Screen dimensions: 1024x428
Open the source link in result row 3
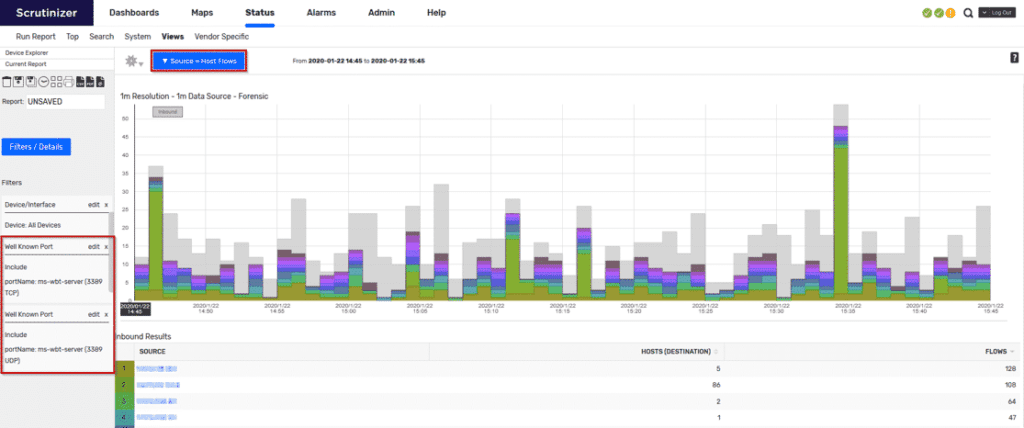157,401
